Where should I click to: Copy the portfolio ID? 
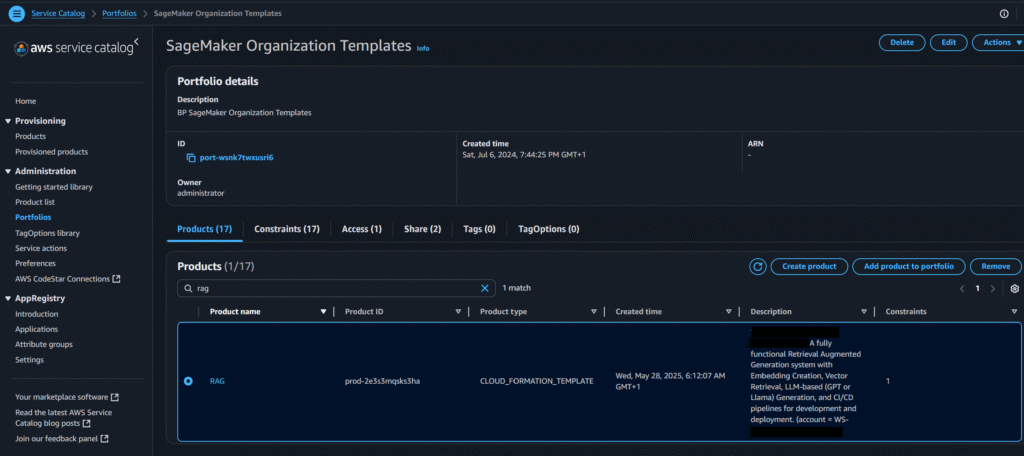[191, 158]
